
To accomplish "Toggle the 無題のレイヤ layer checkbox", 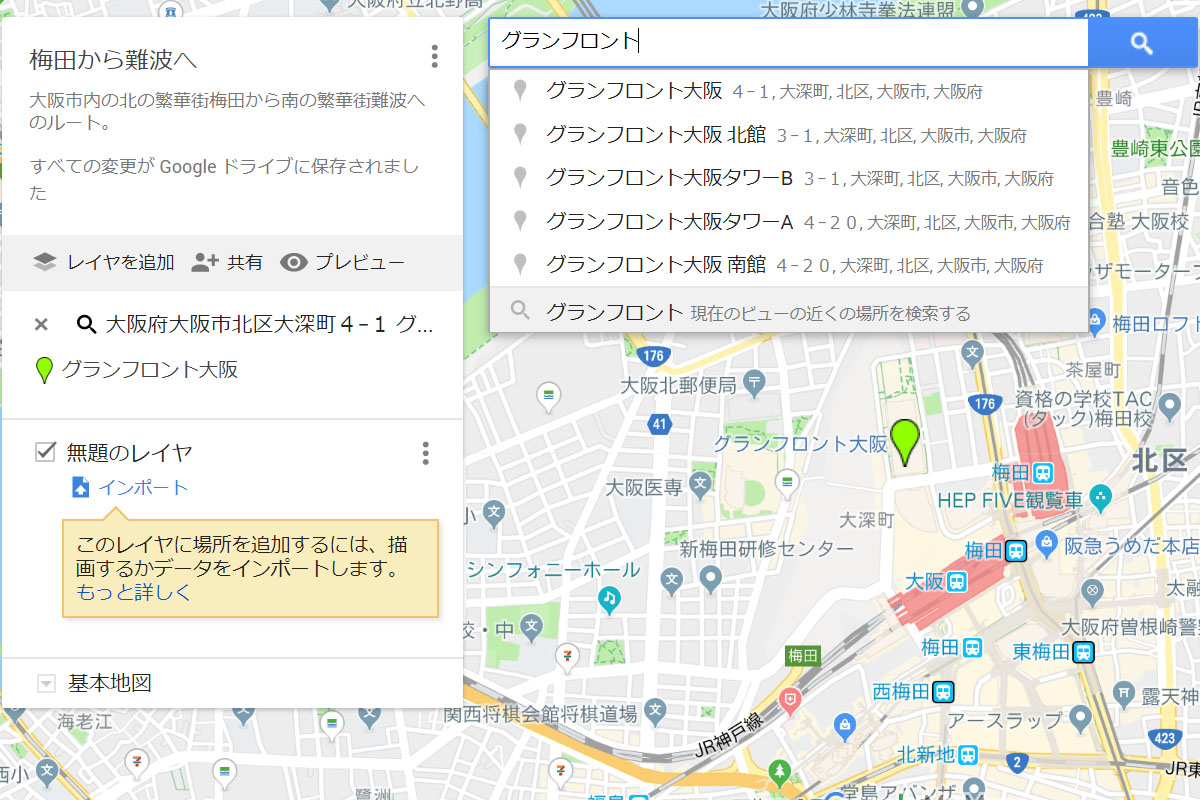I will 45,452.
